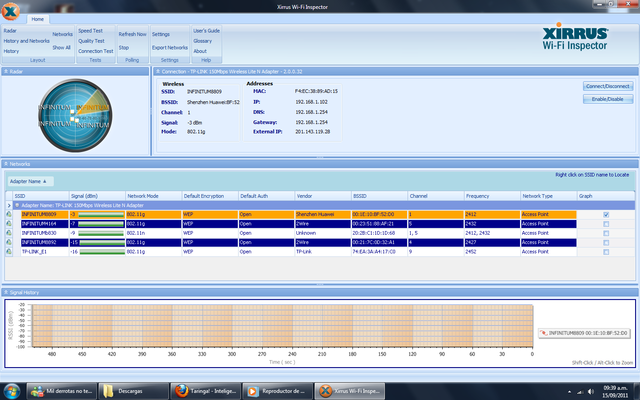Sort by the SSID column header
640x400 pixels.
pyautogui.click(x=40, y=196)
